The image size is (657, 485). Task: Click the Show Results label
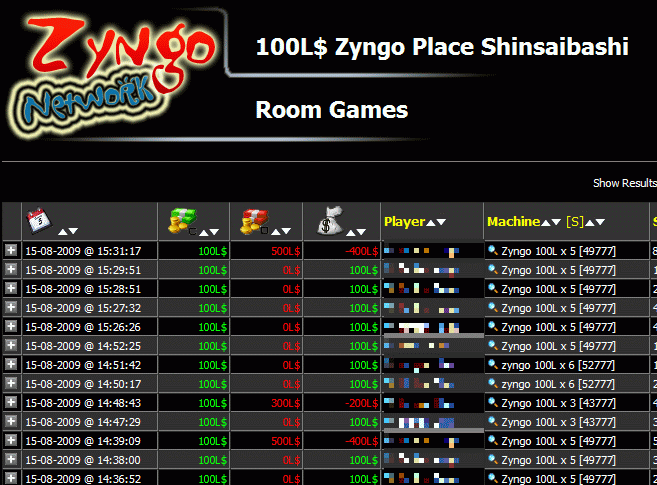[625, 183]
